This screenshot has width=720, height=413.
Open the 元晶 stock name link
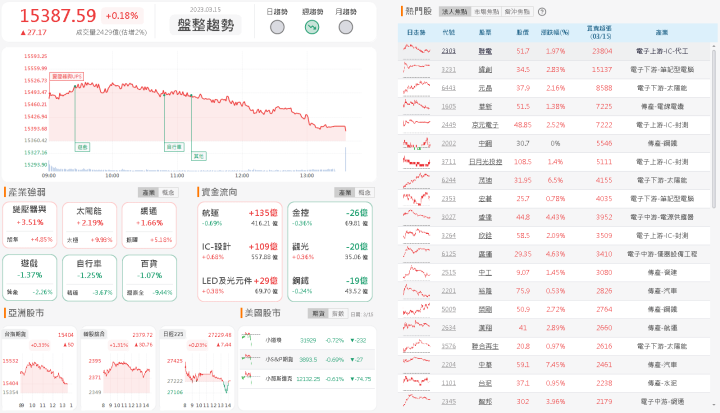tap(485, 88)
